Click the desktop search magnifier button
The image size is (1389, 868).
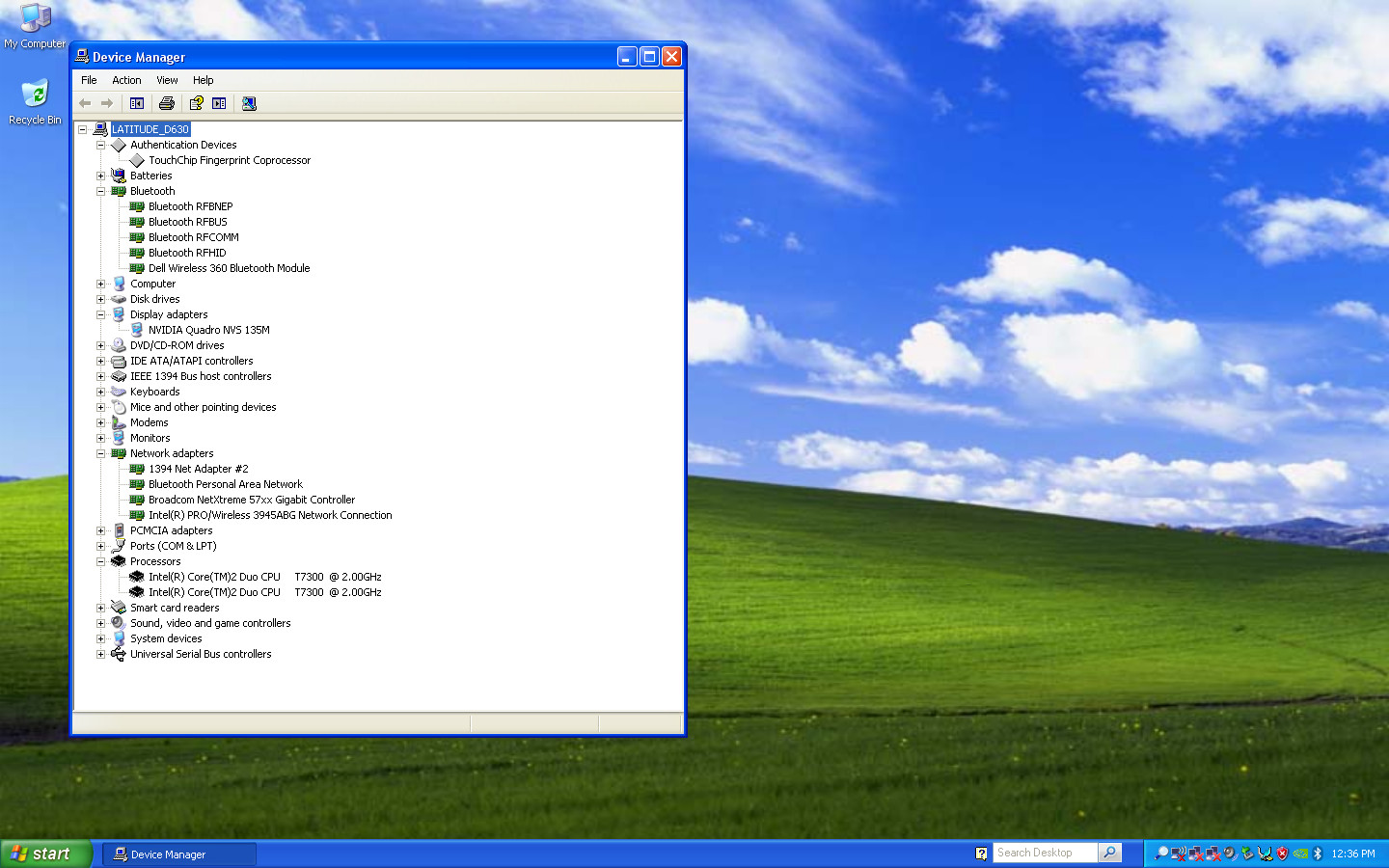pyautogui.click(x=1110, y=853)
